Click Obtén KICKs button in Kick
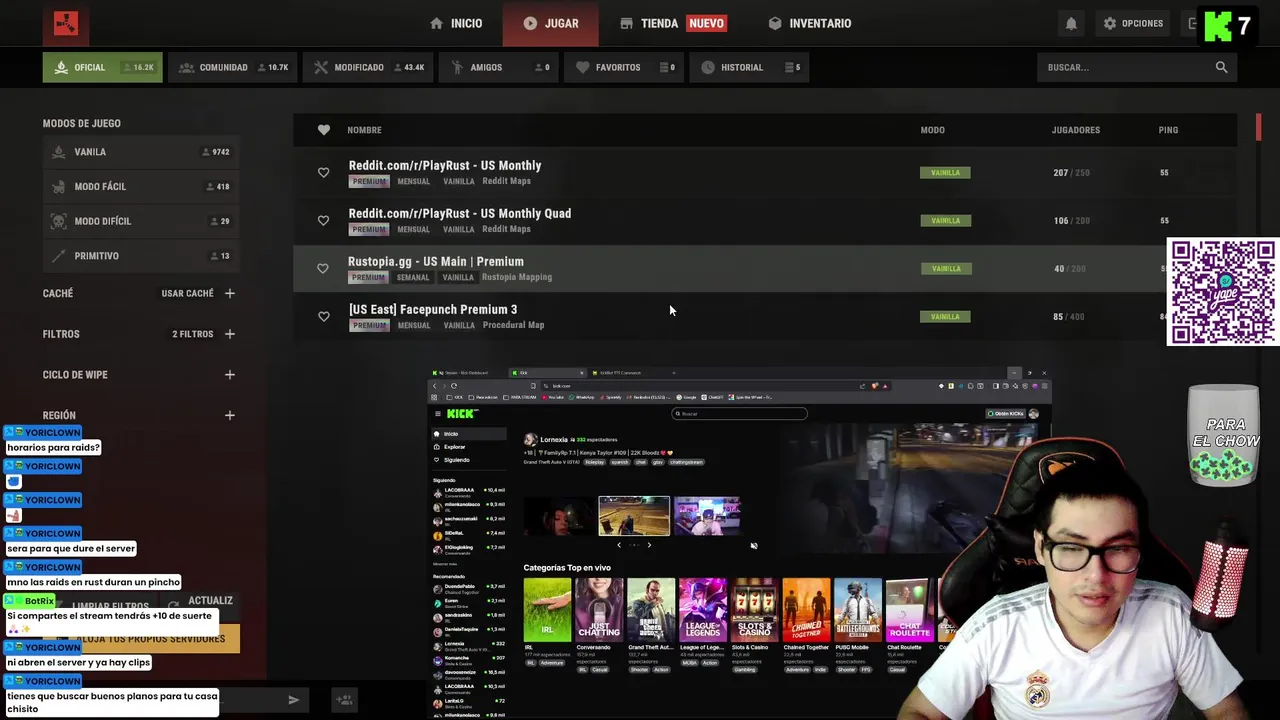The height and width of the screenshot is (720, 1280). 1005,413
